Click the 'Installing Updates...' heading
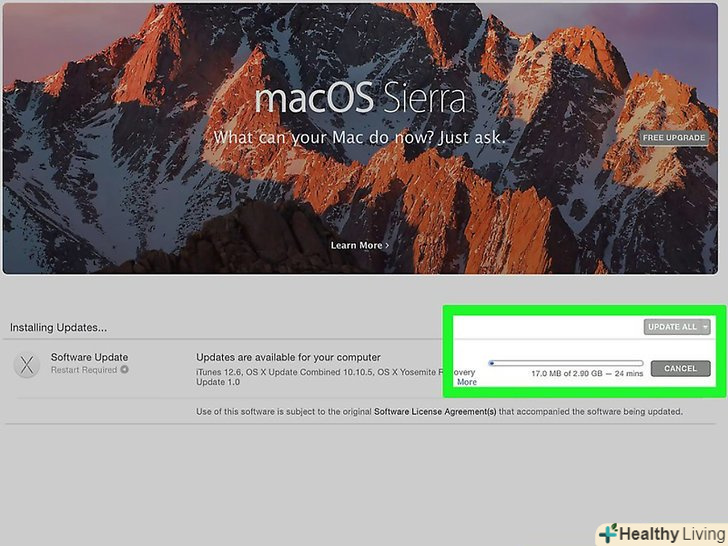Image resolution: width=728 pixels, height=546 pixels. [58, 327]
